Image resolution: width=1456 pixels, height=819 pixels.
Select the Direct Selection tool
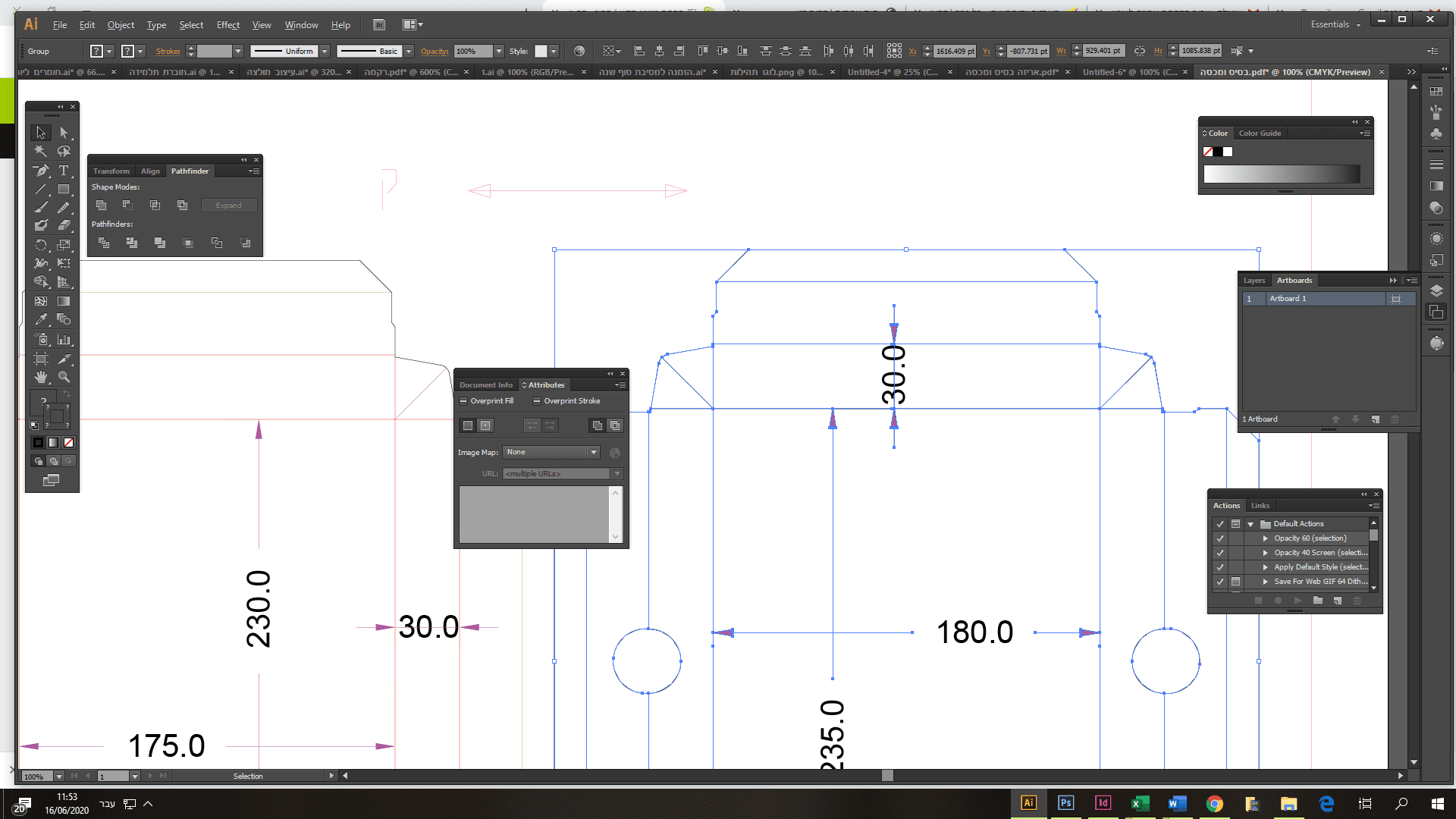point(64,133)
